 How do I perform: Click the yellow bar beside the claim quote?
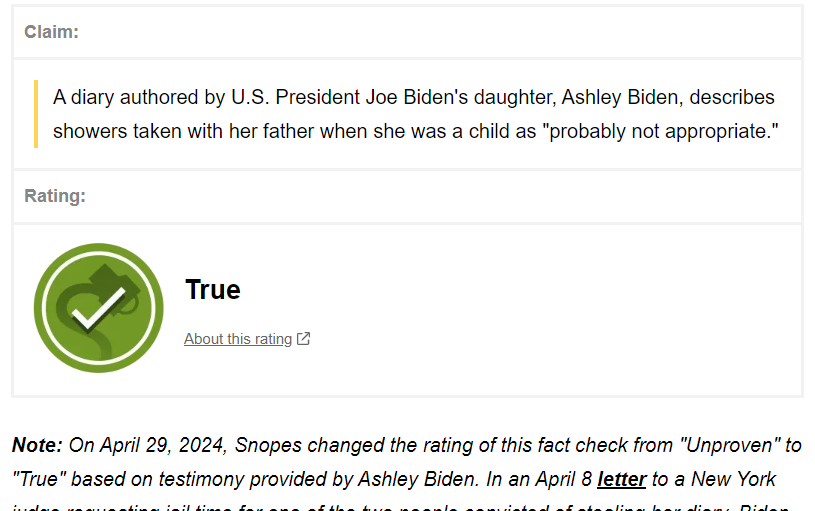(x=37, y=114)
